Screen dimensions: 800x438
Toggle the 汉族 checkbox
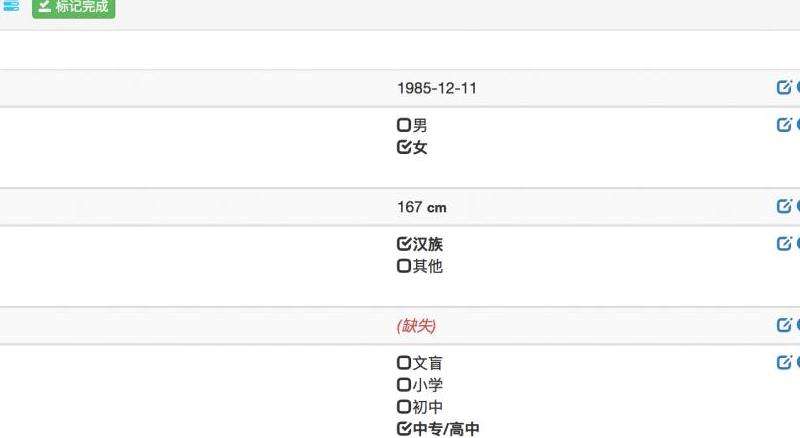tap(404, 244)
